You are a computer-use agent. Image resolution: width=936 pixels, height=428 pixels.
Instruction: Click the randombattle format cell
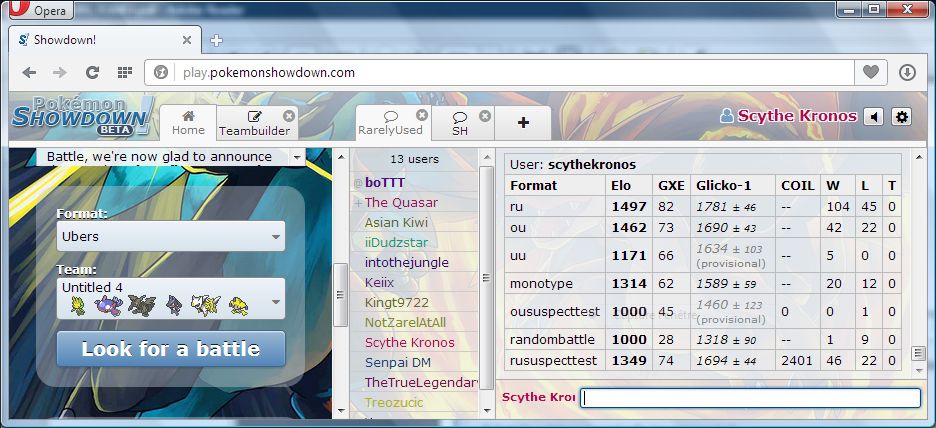point(555,340)
